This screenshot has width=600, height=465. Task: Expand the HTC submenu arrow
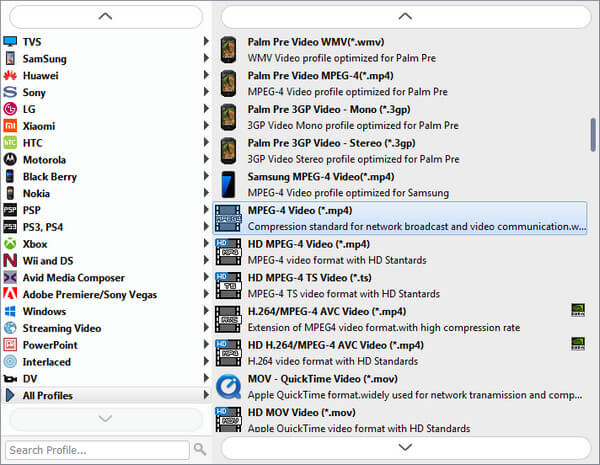206,142
